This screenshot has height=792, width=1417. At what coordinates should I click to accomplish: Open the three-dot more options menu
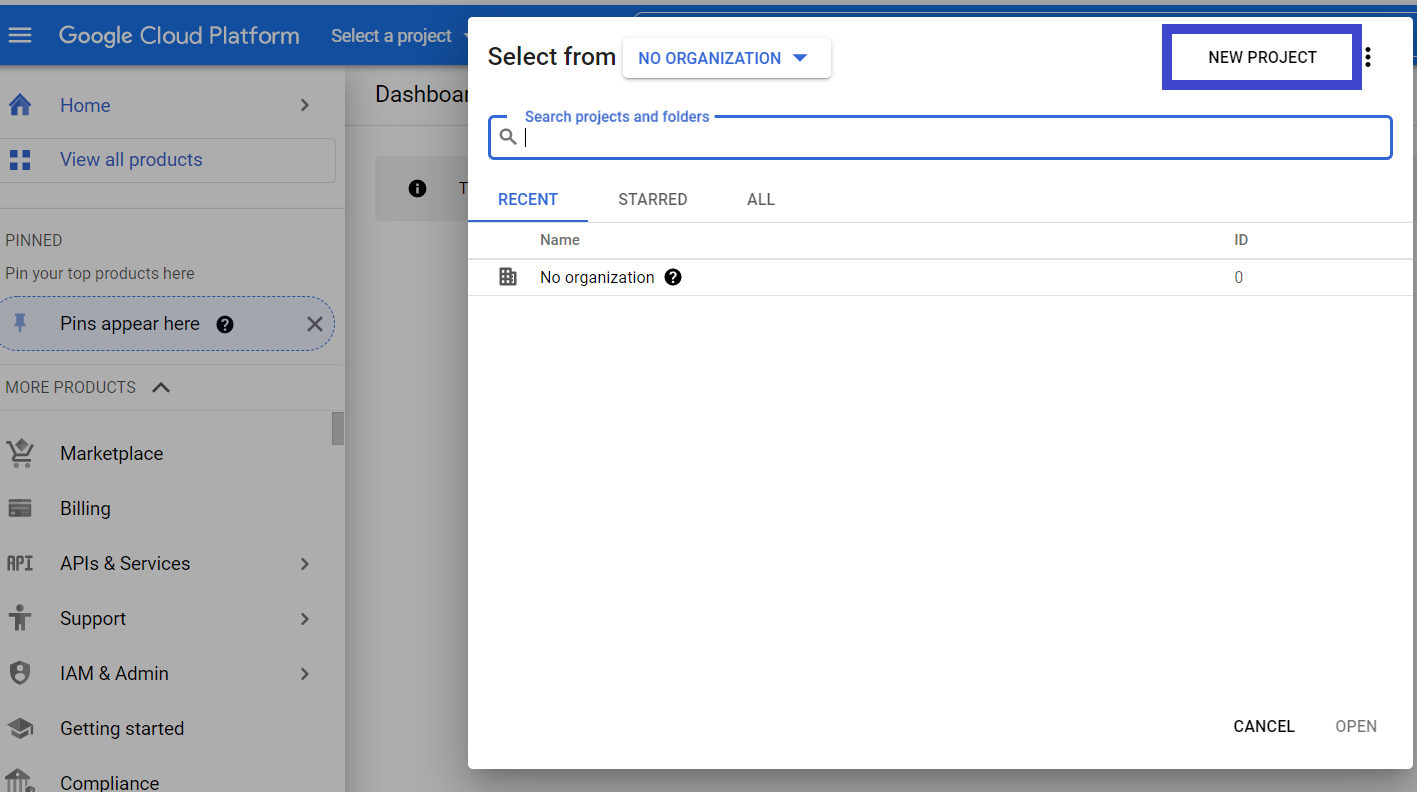(1368, 57)
